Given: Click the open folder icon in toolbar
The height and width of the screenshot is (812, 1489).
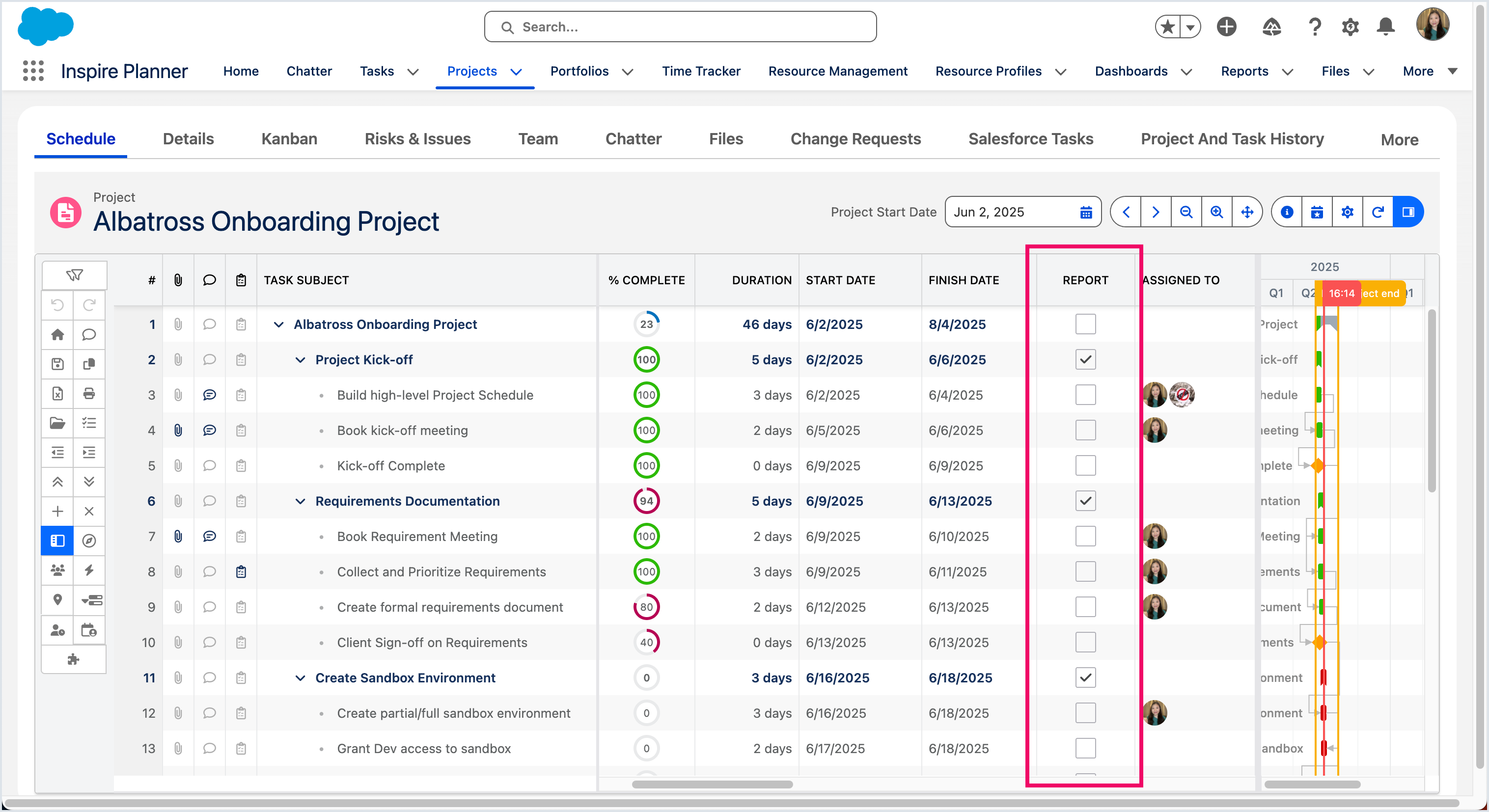Looking at the screenshot, I should pos(58,423).
